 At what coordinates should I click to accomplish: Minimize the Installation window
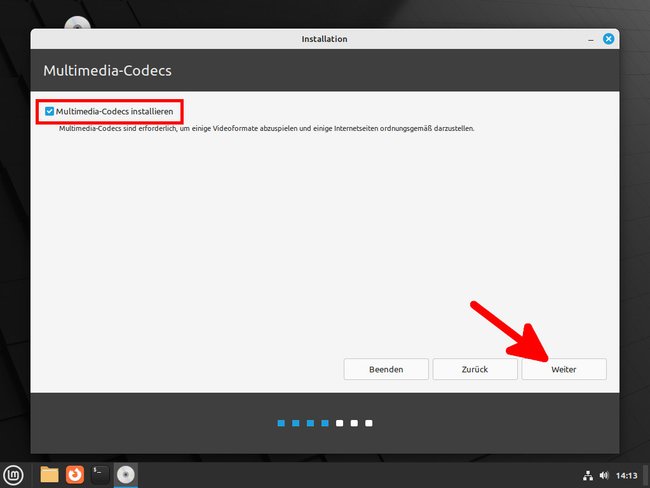pyautogui.click(x=591, y=39)
